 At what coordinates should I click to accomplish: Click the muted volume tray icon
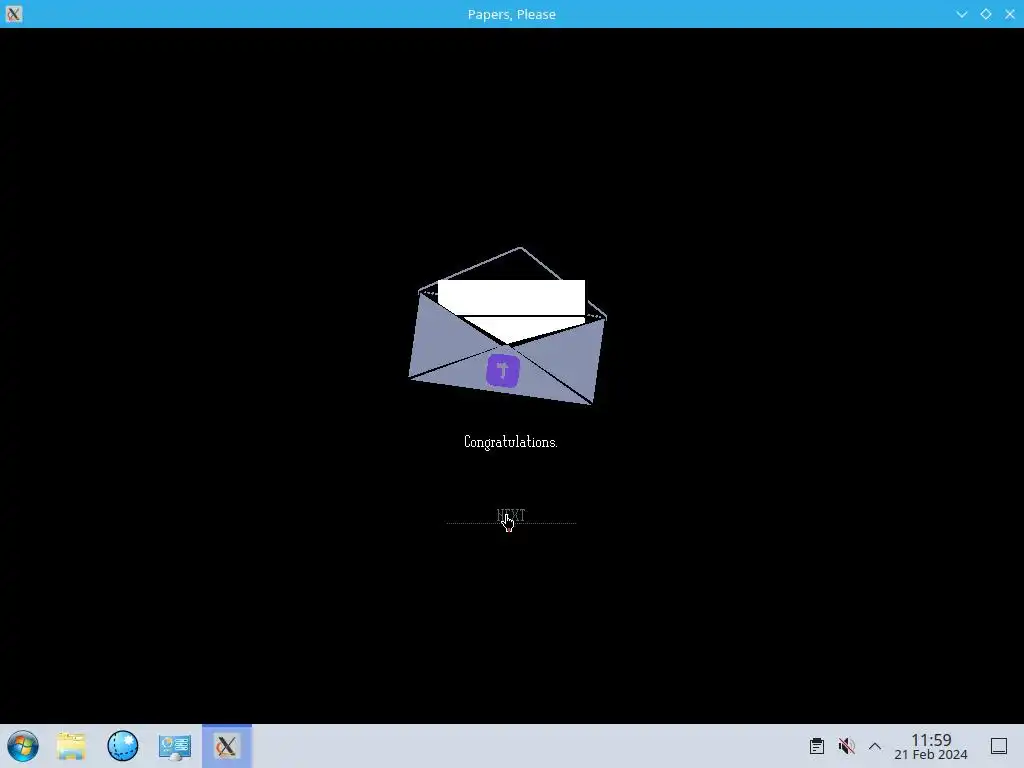(x=846, y=746)
